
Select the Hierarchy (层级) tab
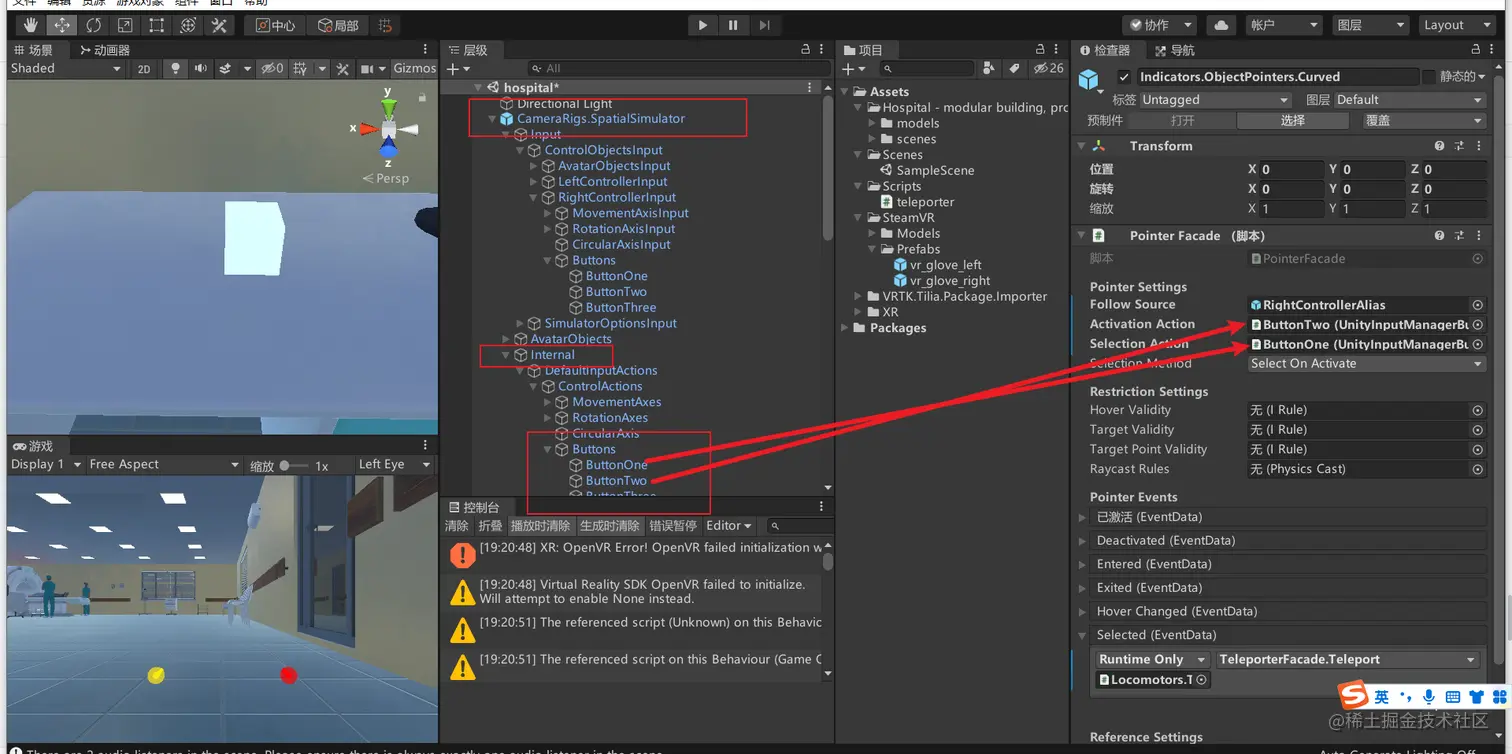point(468,50)
